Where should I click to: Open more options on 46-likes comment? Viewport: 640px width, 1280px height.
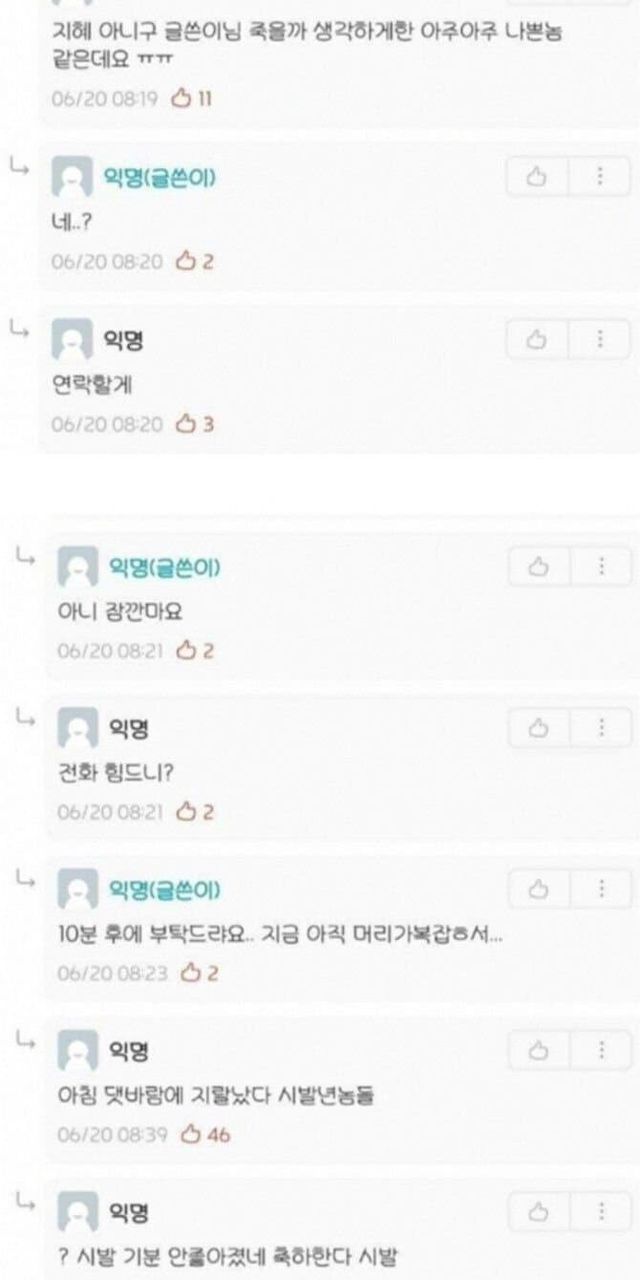tap(602, 1051)
